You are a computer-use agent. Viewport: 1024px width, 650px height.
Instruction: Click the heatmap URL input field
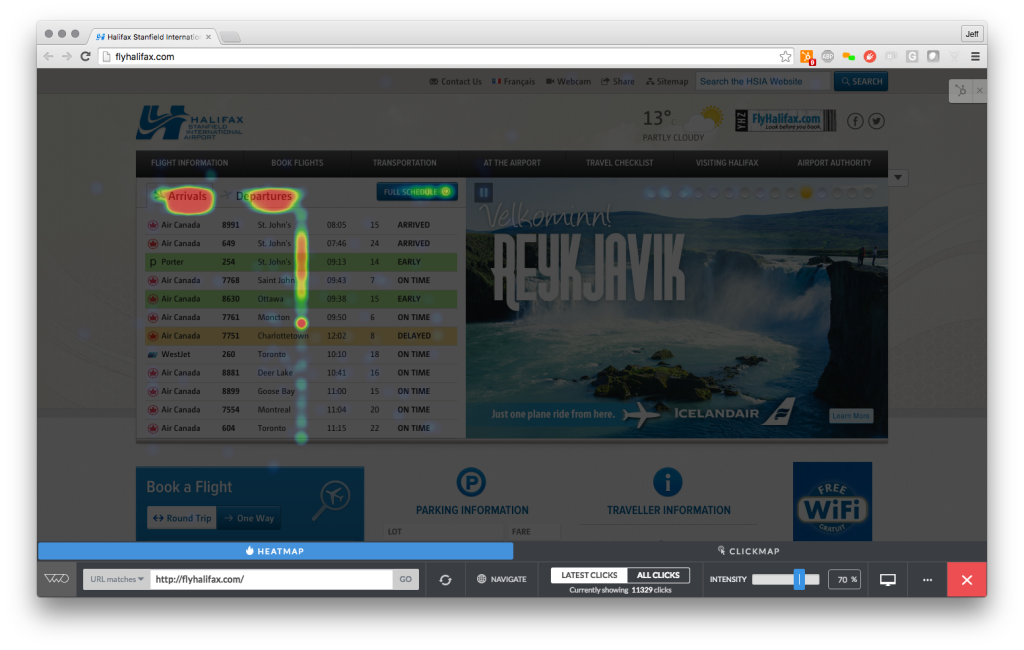pos(271,579)
